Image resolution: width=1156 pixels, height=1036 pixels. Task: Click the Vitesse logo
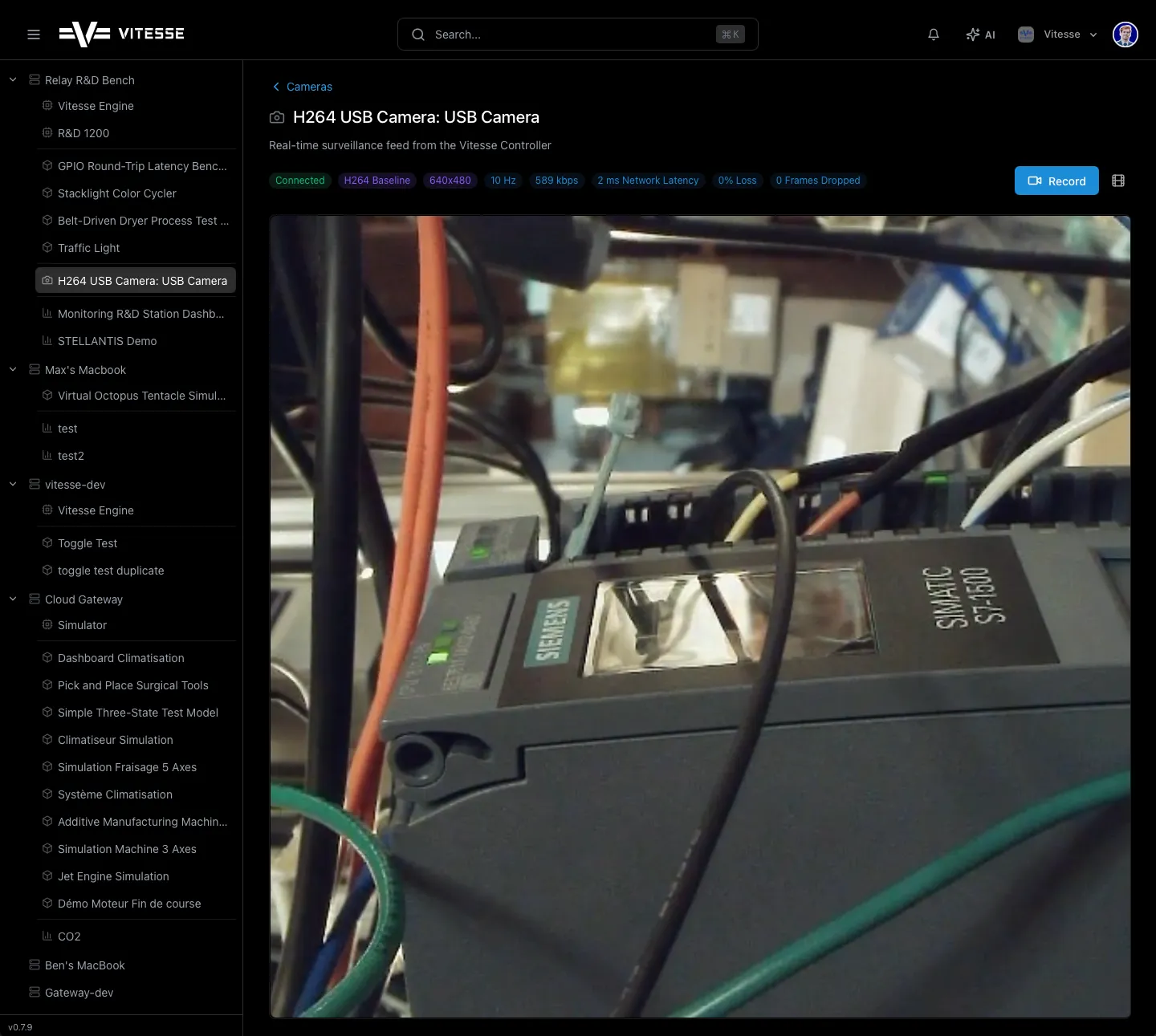pyautogui.click(x=122, y=34)
